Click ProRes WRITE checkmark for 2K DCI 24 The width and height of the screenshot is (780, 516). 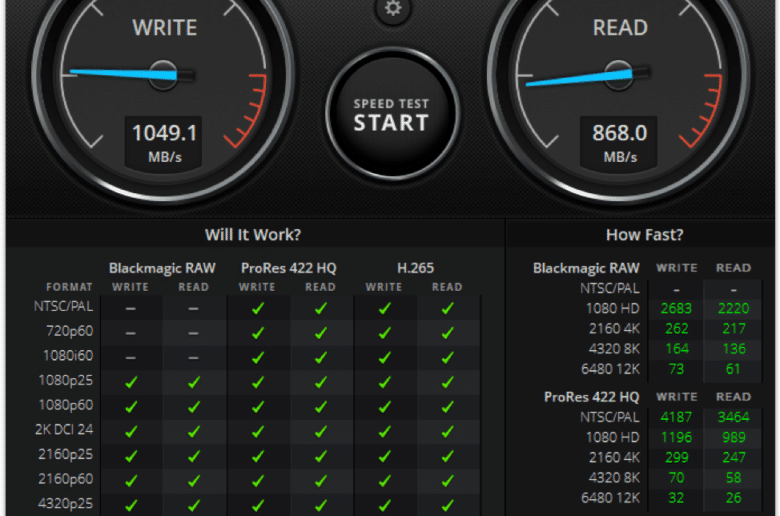click(x=258, y=431)
